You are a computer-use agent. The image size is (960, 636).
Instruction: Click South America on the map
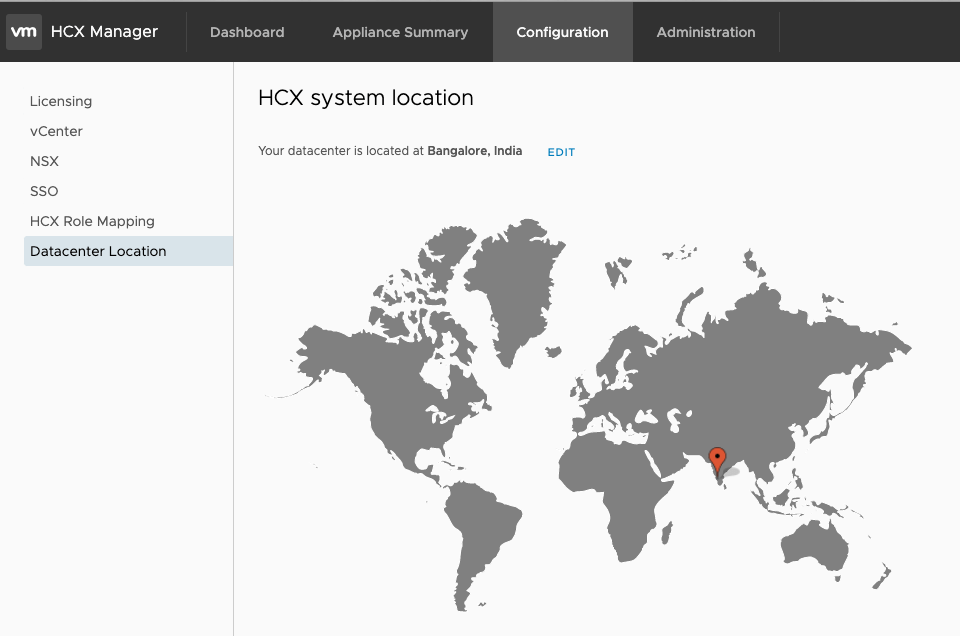click(x=478, y=530)
